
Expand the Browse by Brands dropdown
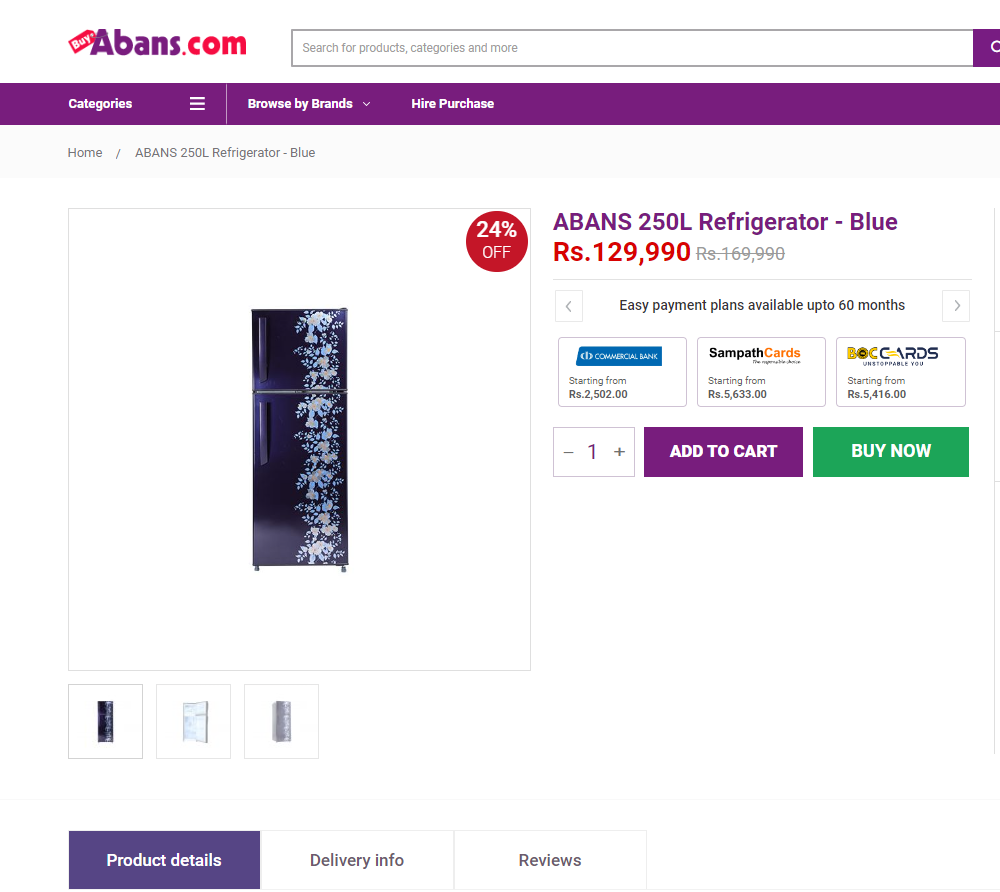[309, 103]
